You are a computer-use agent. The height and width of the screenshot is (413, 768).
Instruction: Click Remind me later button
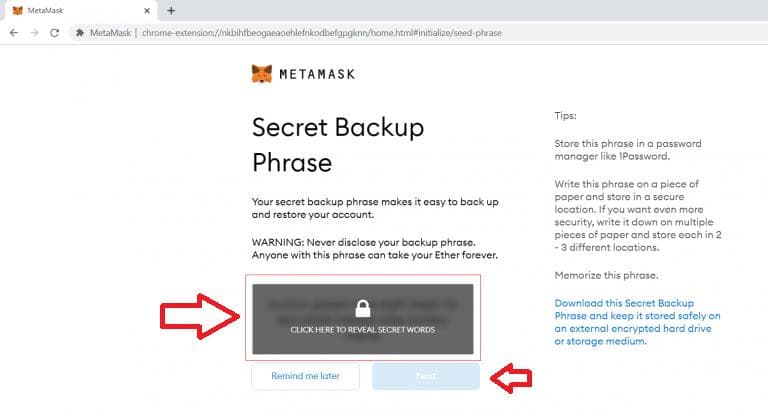305,376
